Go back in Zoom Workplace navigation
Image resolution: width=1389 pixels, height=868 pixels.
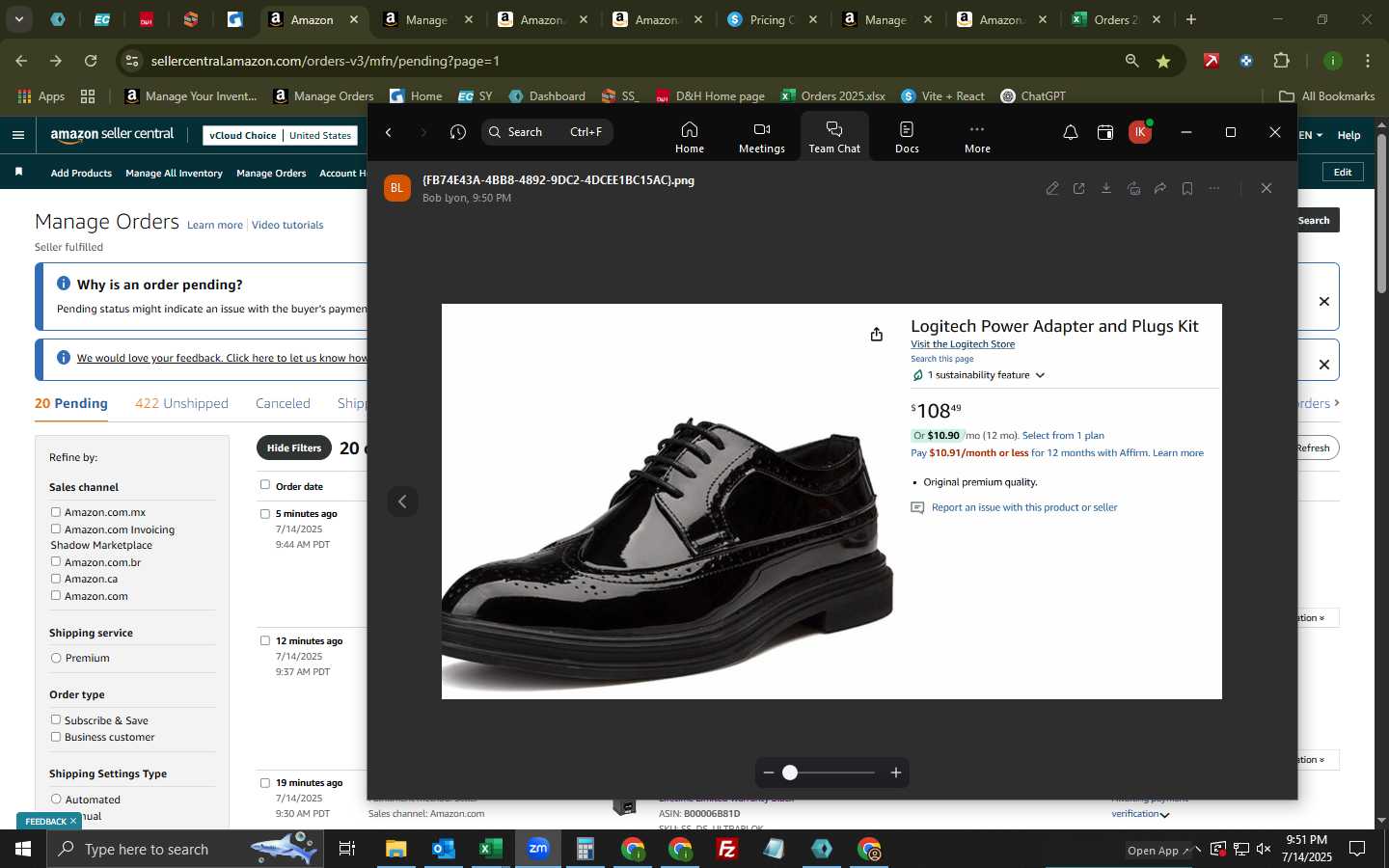[389, 132]
